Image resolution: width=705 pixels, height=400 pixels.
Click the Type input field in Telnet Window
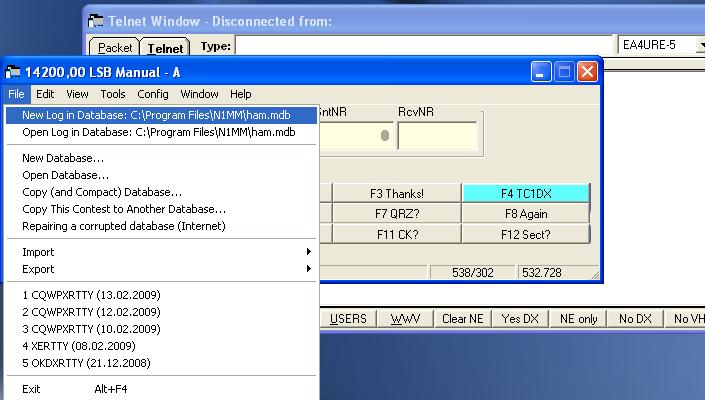[x=424, y=45]
